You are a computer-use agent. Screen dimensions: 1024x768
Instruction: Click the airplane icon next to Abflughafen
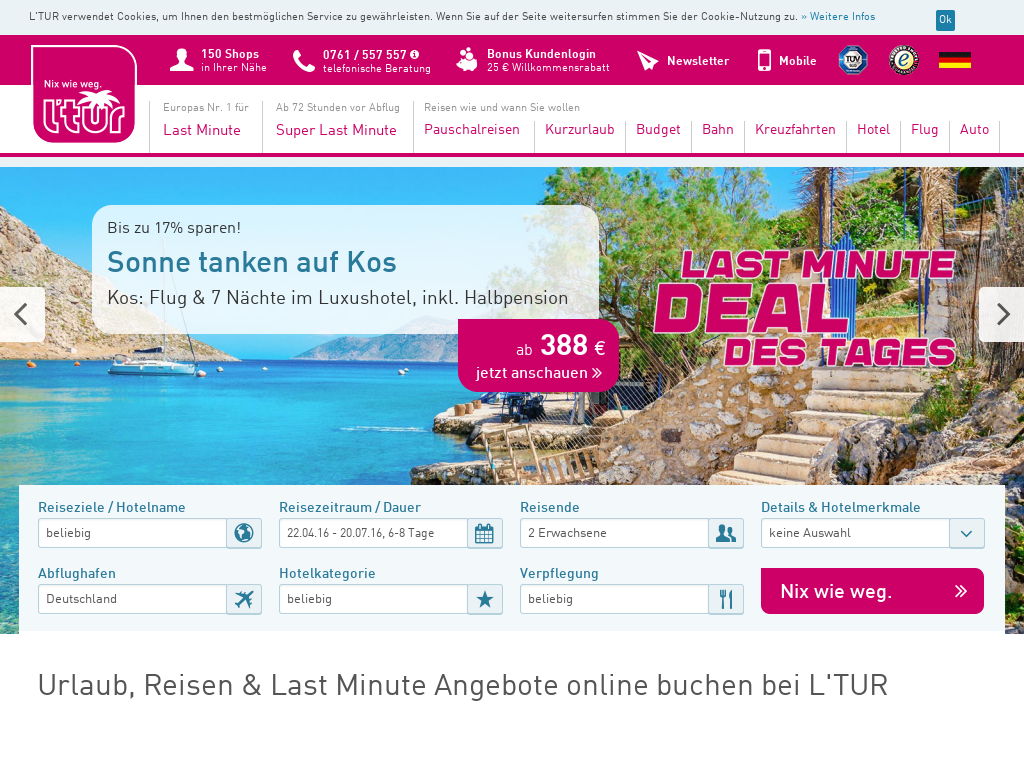(244, 599)
